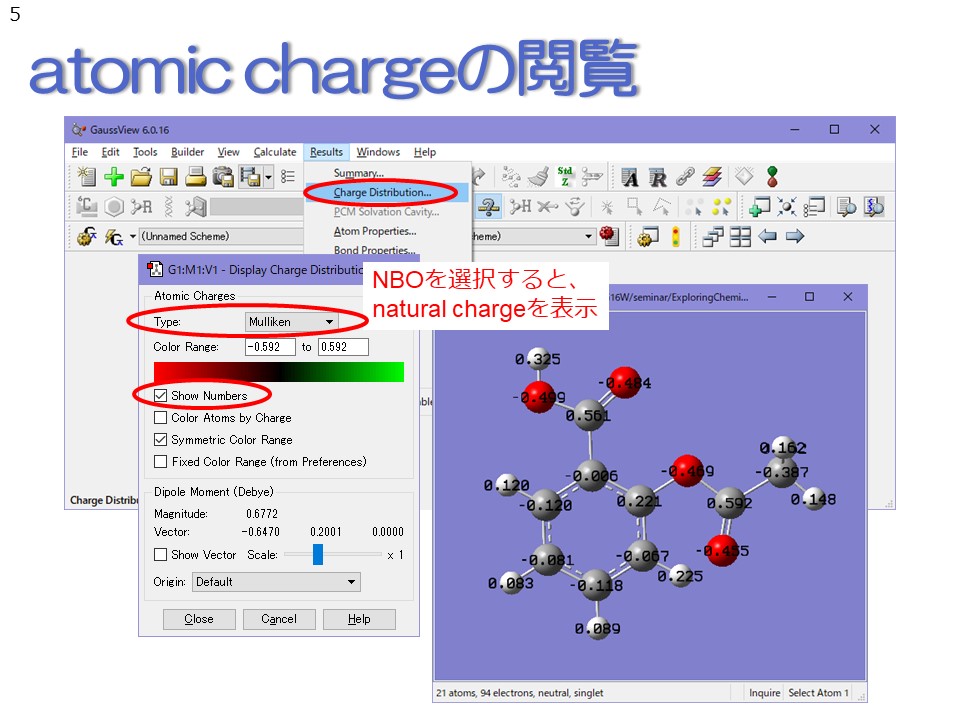Click the Color Range minimum field -0.592
This screenshot has height=720, width=960.
pyautogui.click(x=270, y=347)
